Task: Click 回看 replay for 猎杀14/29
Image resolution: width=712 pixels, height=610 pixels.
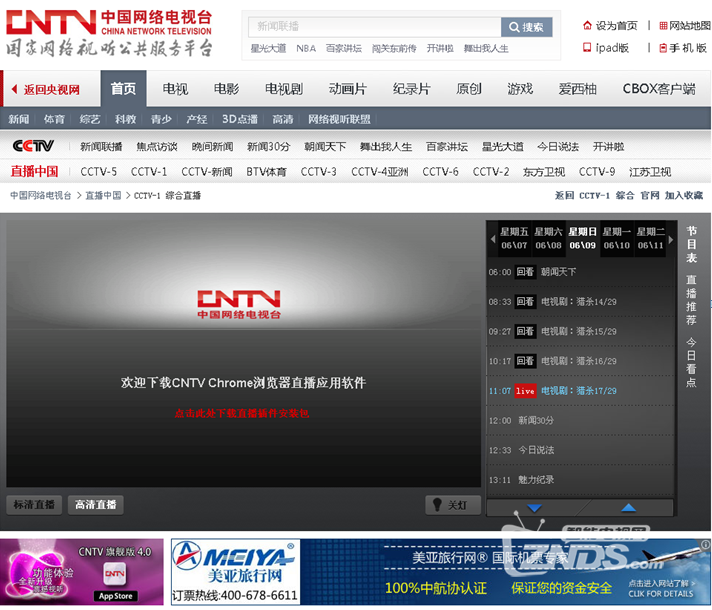Action: [x=525, y=302]
